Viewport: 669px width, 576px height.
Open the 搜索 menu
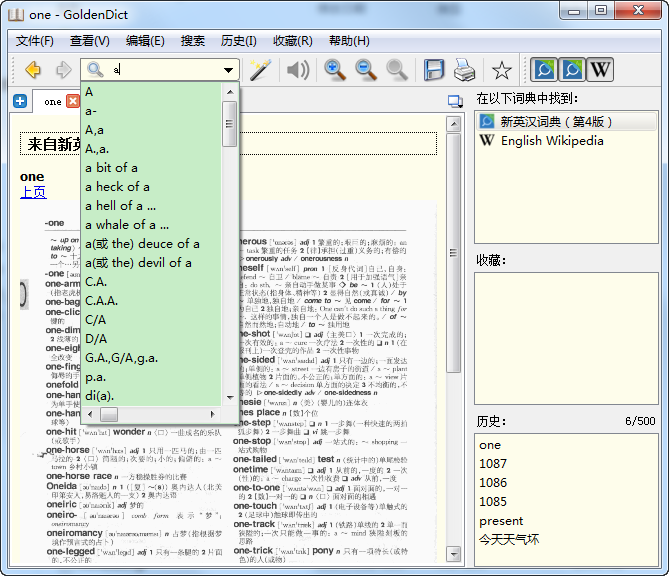pos(193,41)
